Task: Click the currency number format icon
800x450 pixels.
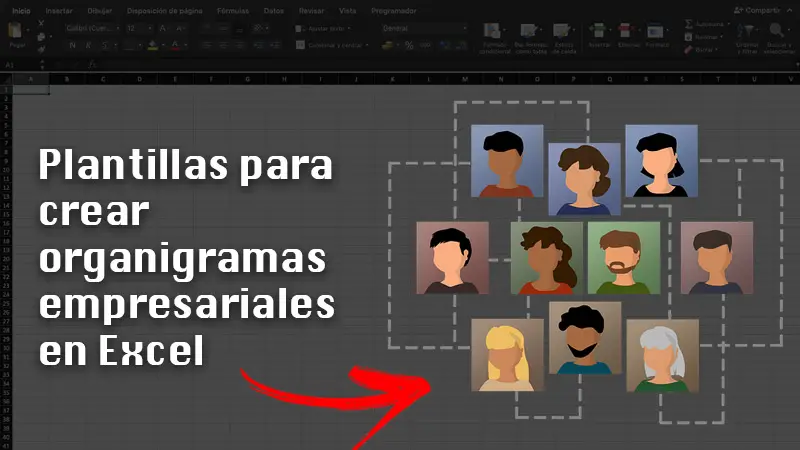Action: click(388, 45)
